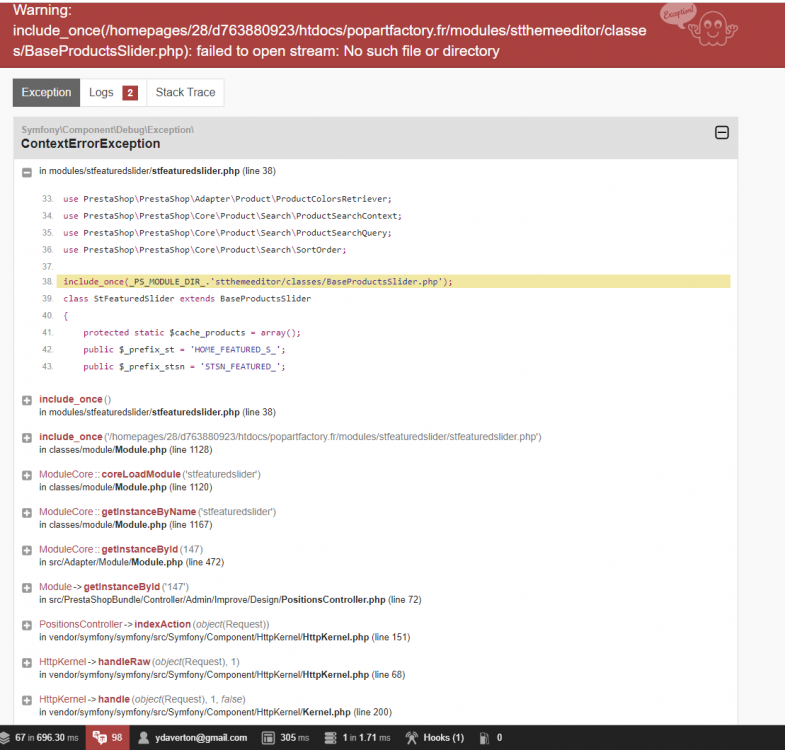Expand the PositionsController->indexAction trace
The height and width of the screenshot is (750, 785).
[x=27, y=625]
